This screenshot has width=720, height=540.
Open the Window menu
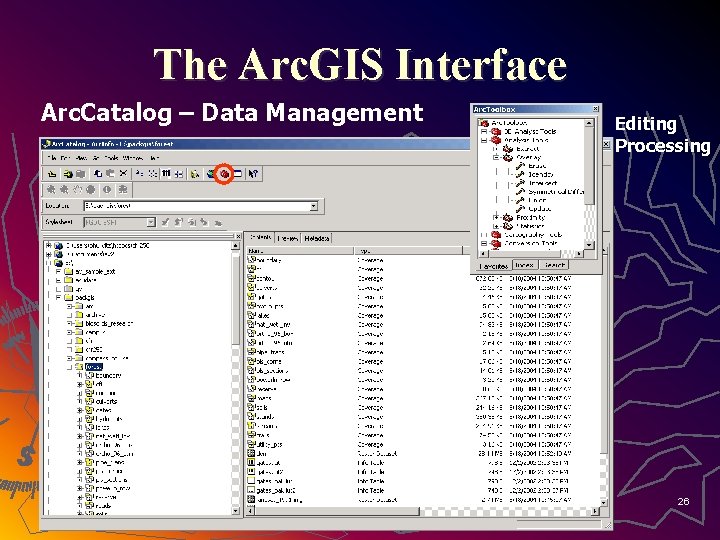(x=133, y=158)
